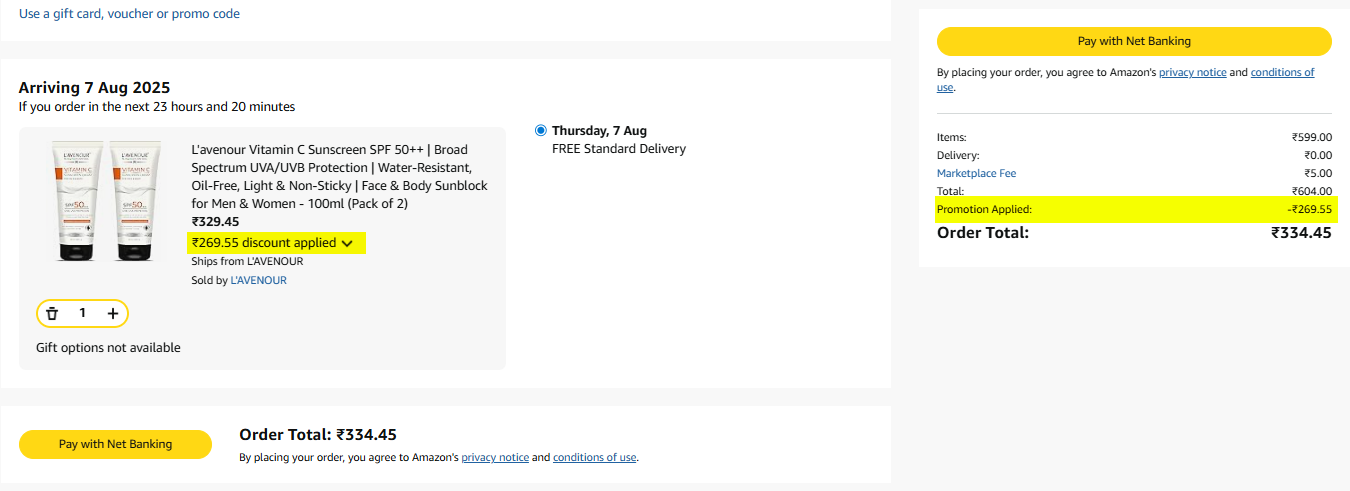The image size is (1350, 491).
Task: Open conditions of use link near bottom total
Action: tap(594, 458)
